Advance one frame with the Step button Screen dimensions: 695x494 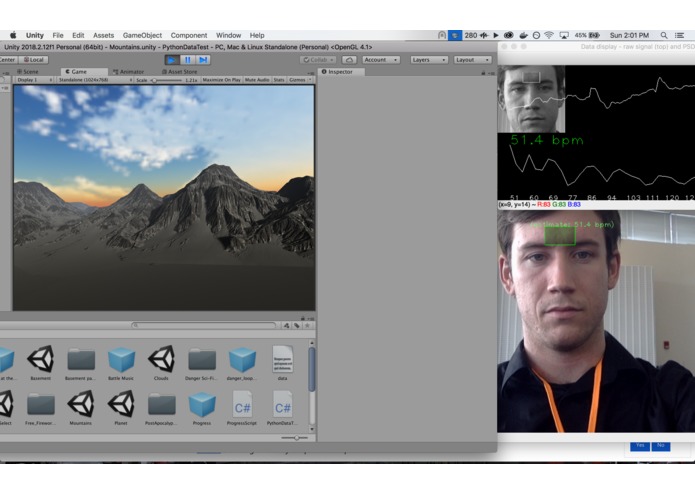[203, 60]
